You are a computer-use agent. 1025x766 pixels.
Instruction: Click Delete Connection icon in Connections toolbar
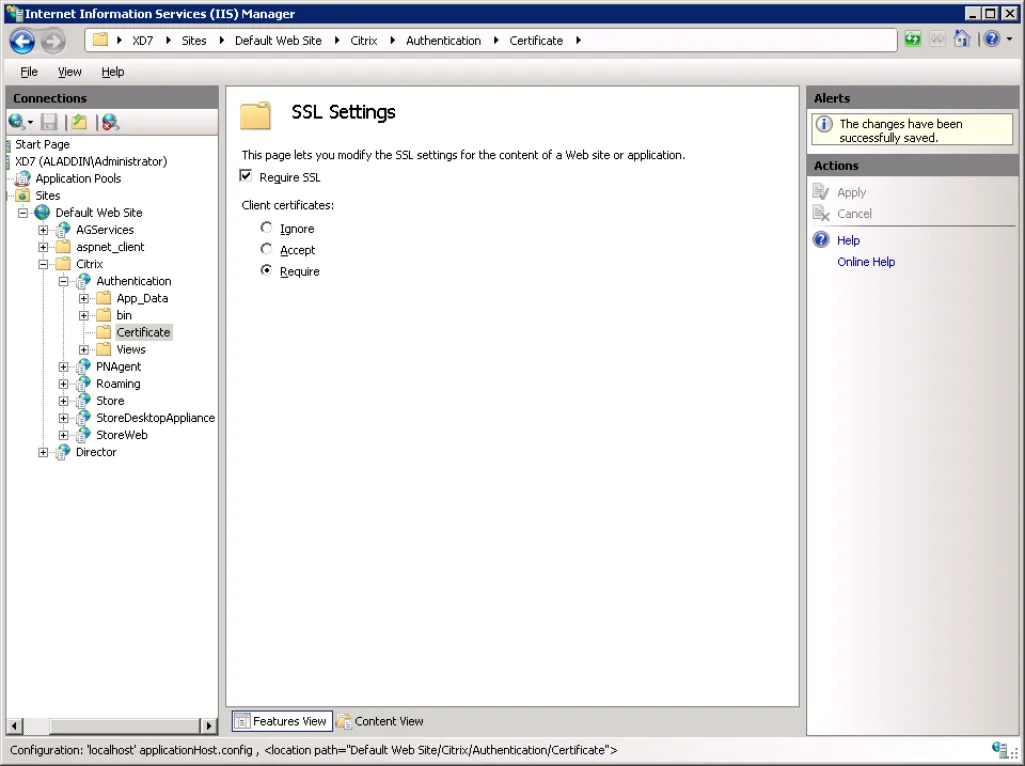pyautogui.click(x=110, y=122)
